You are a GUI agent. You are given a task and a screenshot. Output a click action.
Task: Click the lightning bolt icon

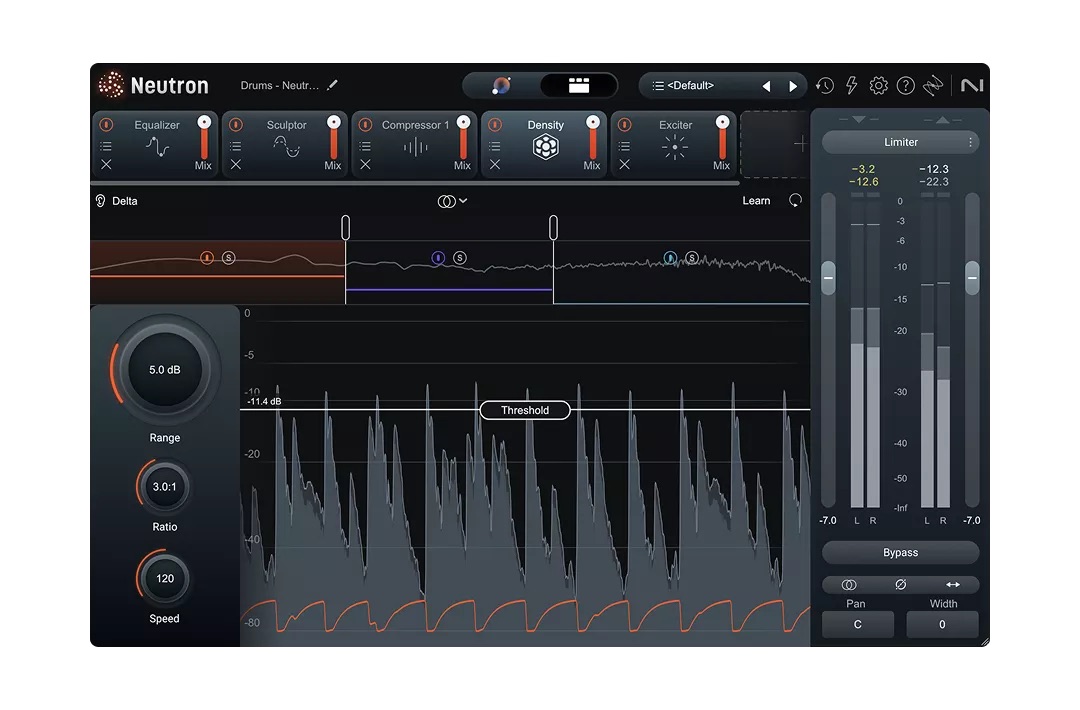[x=851, y=86]
